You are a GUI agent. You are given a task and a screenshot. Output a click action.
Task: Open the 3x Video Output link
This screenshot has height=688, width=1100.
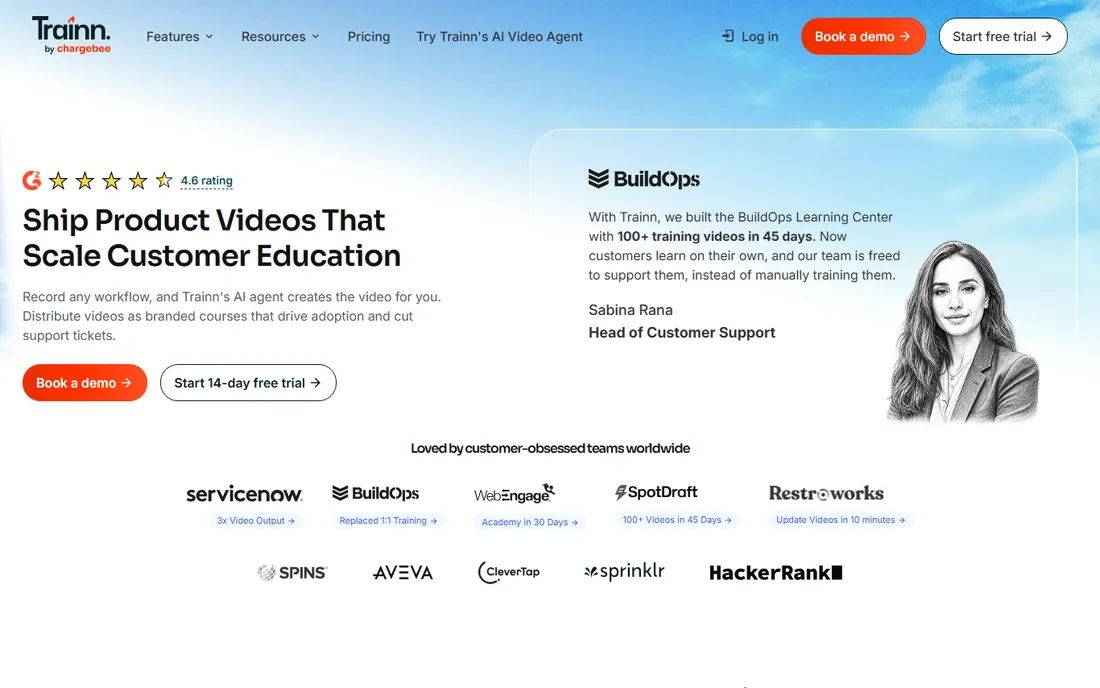coord(255,520)
